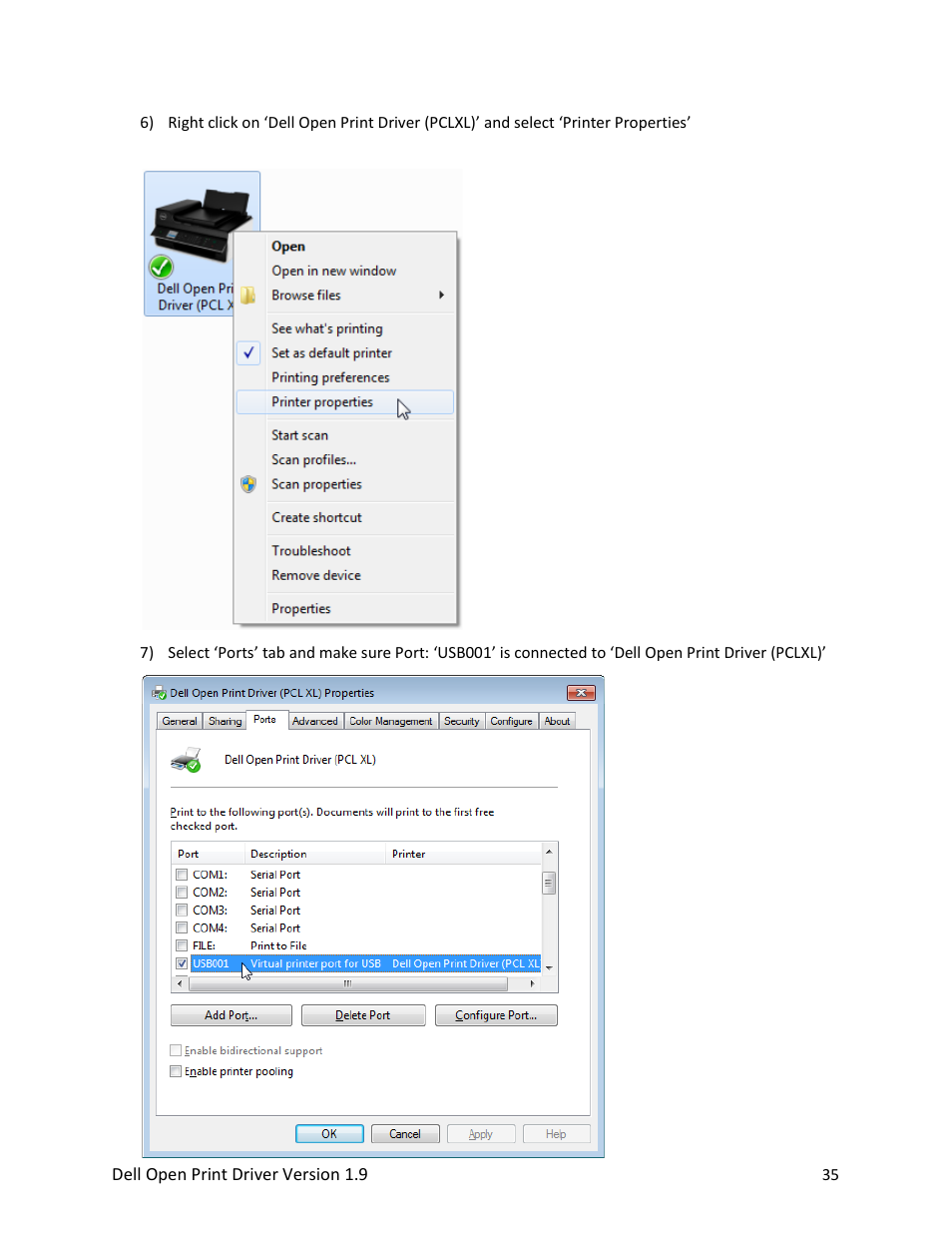The width and height of the screenshot is (952, 1233).
Task: Switch to the General tab
Action: coord(180,721)
